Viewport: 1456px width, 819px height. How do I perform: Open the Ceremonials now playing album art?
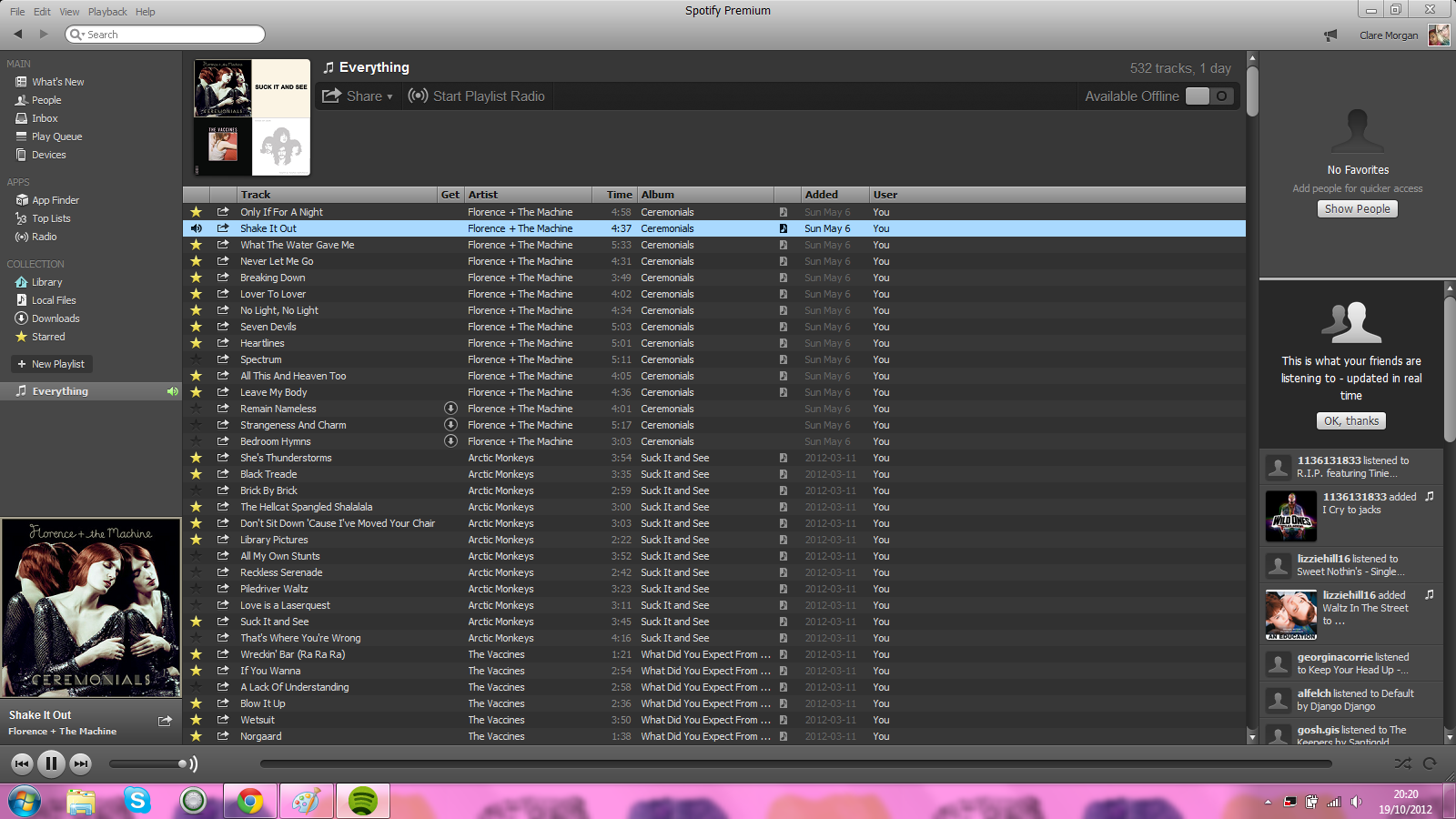click(x=91, y=608)
